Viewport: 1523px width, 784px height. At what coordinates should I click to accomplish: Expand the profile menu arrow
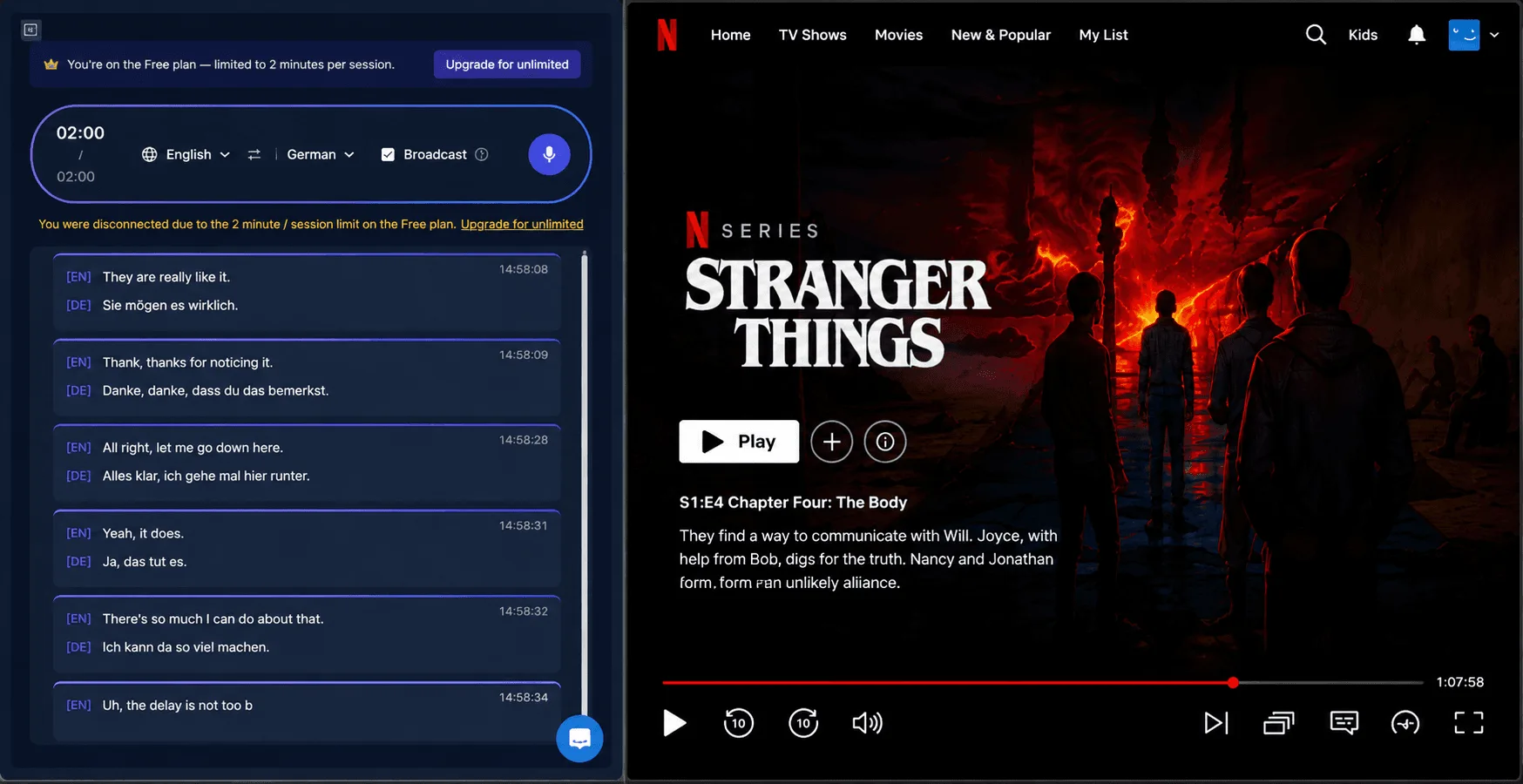coord(1494,35)
